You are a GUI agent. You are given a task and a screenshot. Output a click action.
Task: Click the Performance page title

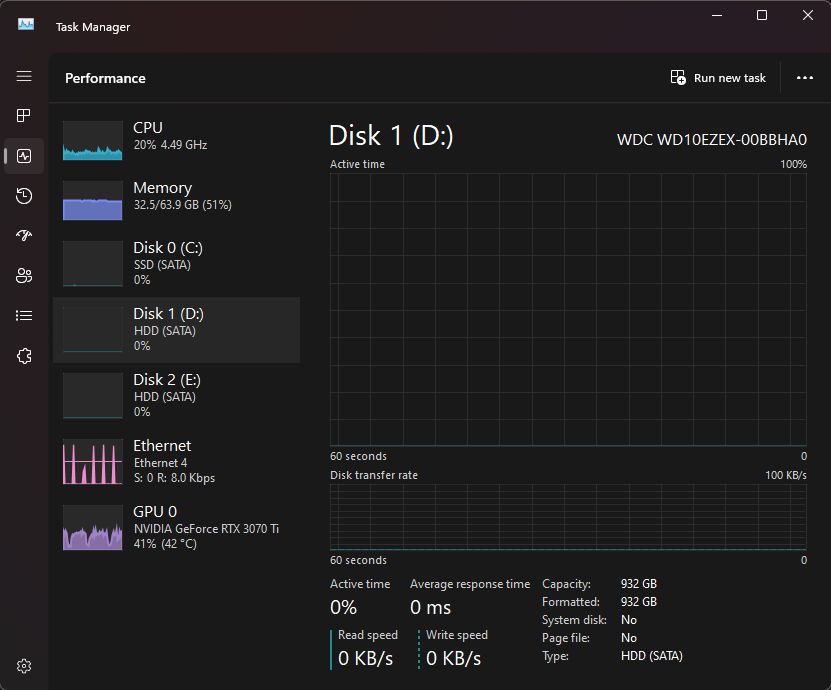point(105,78)
